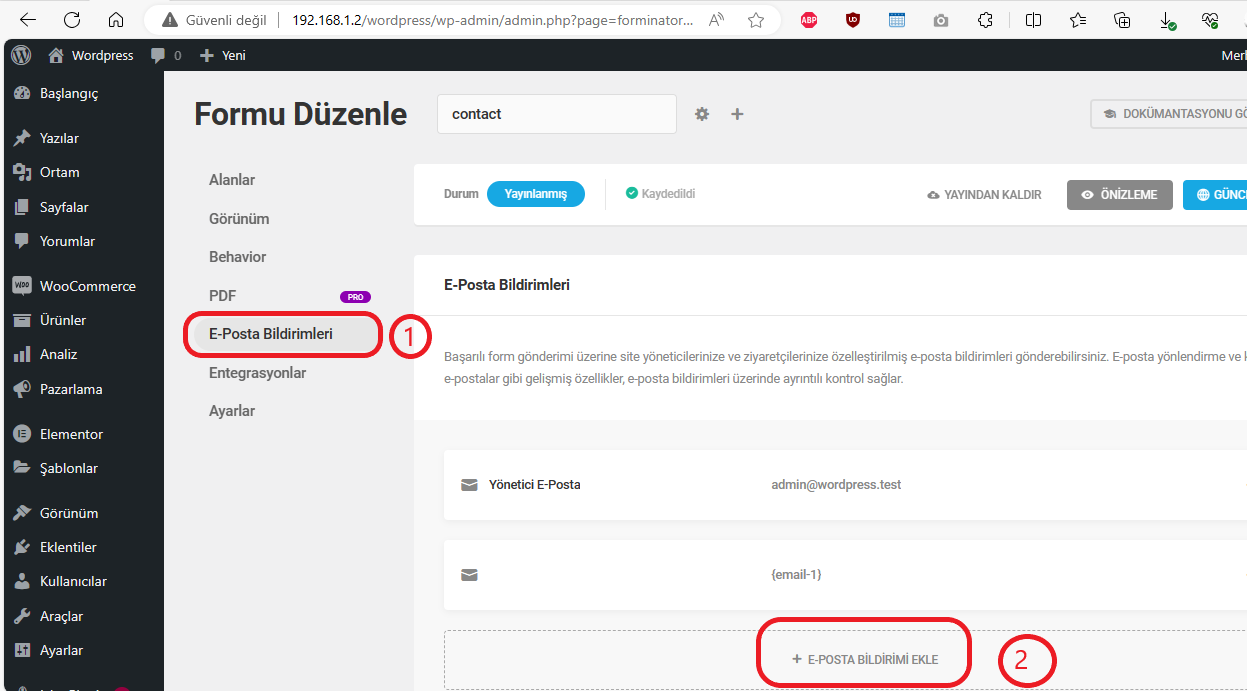Open browser extensions puzzle icon
The image size is (1247, 691).
[985, 20]
